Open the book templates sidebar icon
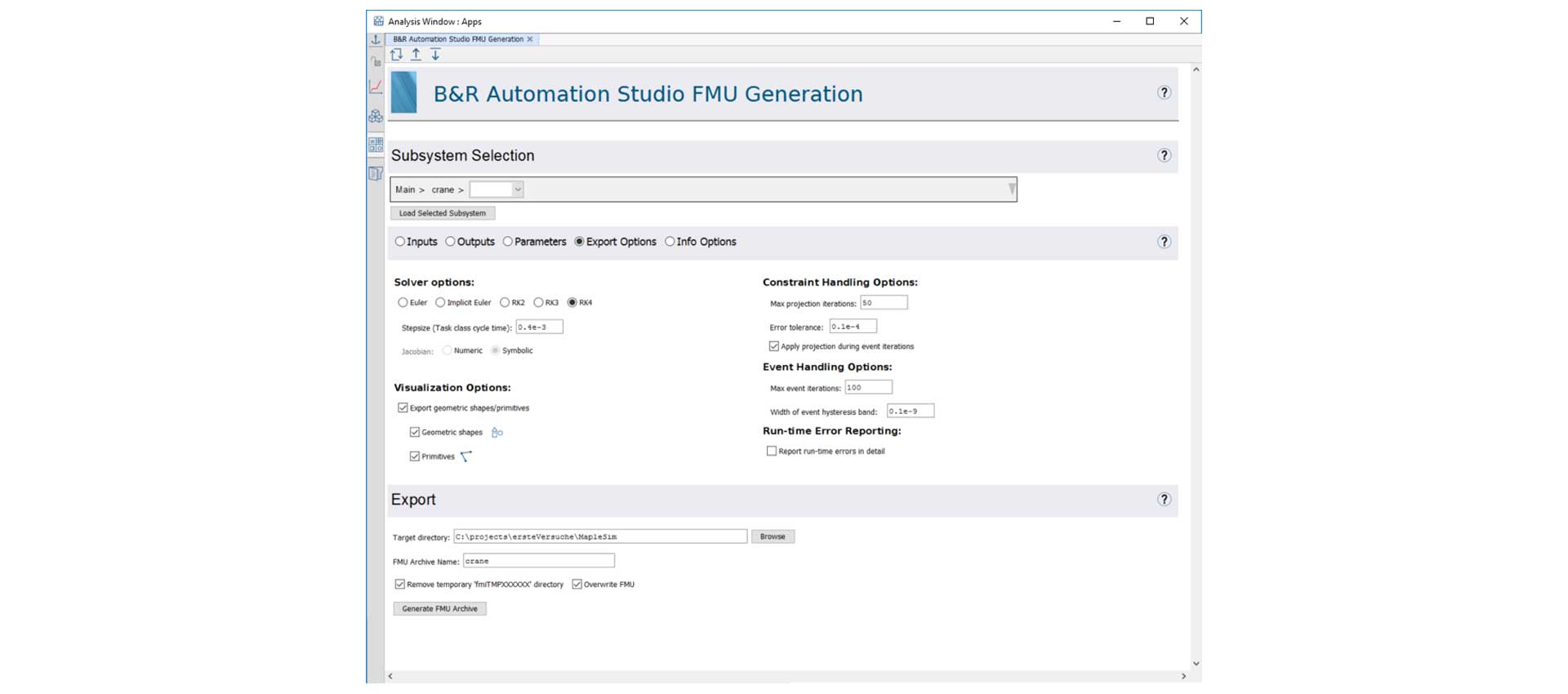Viewport: 1568px width, 694px height. [376, 173]
